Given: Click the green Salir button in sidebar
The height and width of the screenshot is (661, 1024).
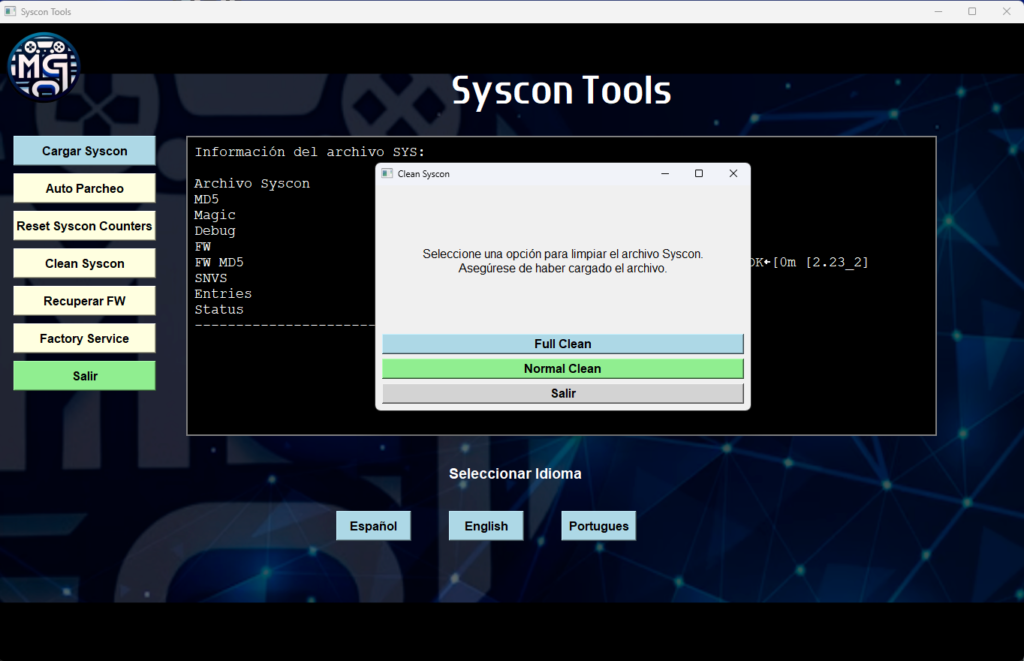Looking at the screenshot, I should click(x=84, y=376).
